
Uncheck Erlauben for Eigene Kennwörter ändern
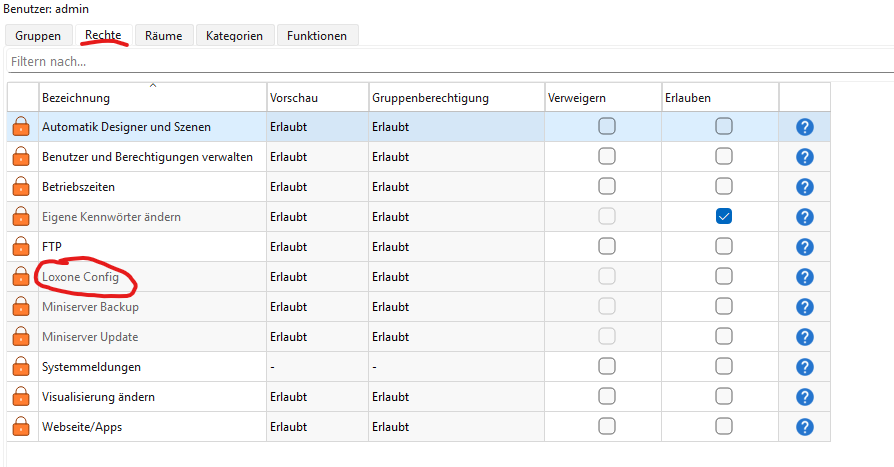(724, 216)
